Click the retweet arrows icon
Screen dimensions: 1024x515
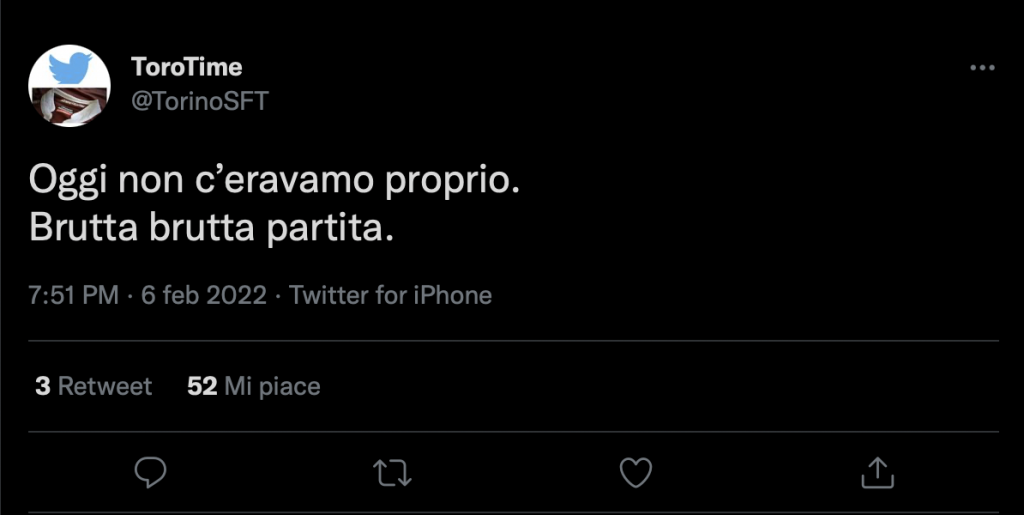tap(392, 471)
